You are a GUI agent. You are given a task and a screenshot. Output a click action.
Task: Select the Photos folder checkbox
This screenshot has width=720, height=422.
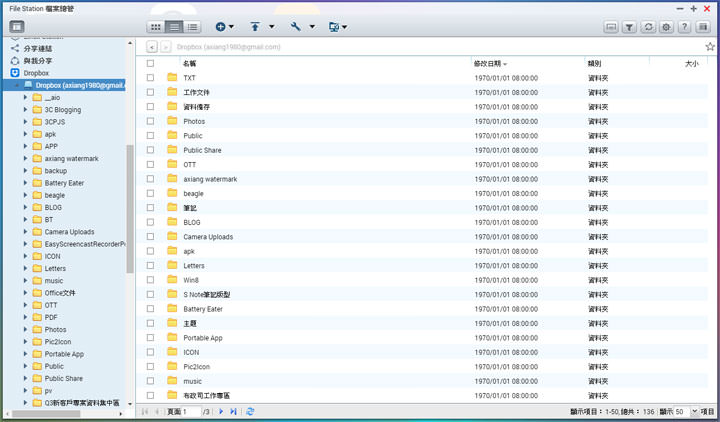tap(150, 121)
